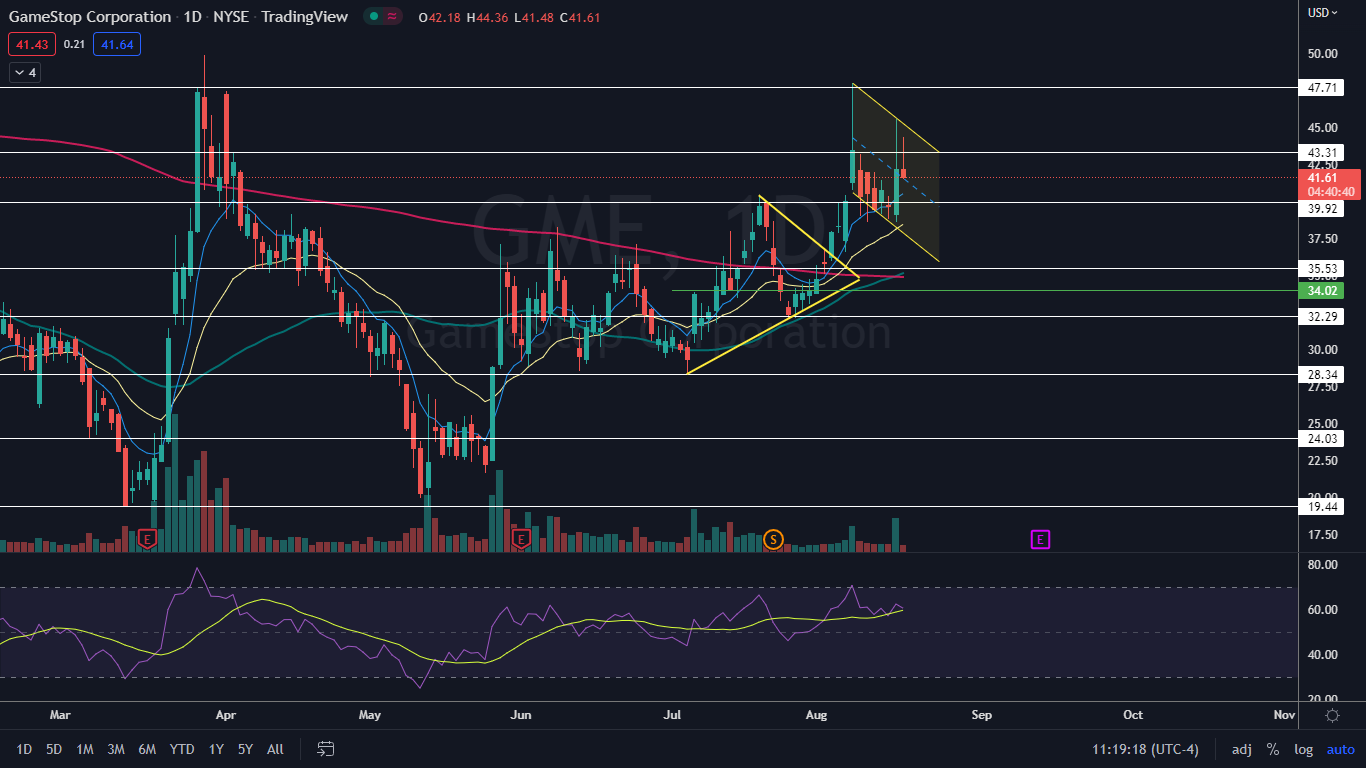Click the Sep label on time axis
Viewport: 1366px width, 768px height.
(x=982, y=715)
